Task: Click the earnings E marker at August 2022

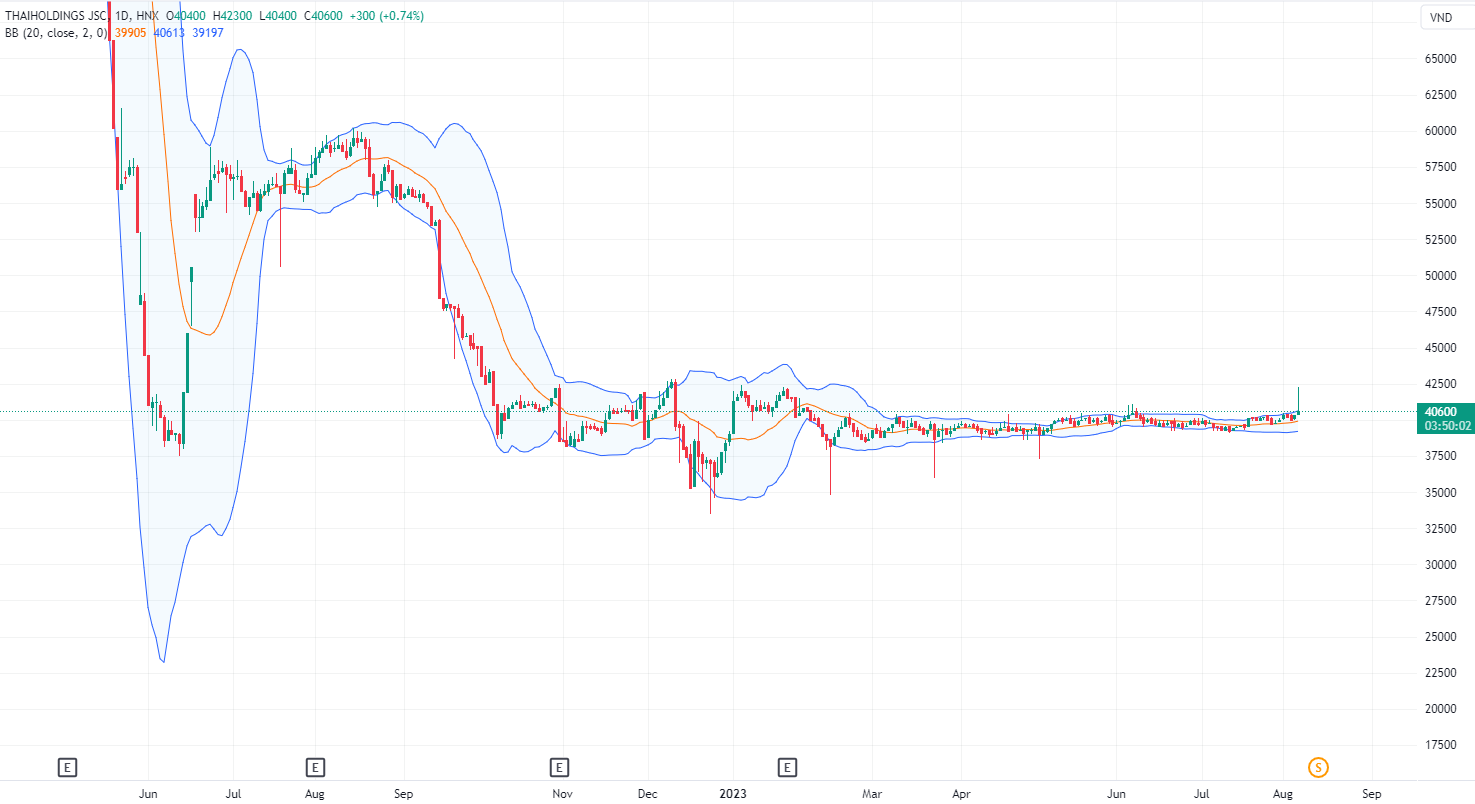Action: coord(315,768)
